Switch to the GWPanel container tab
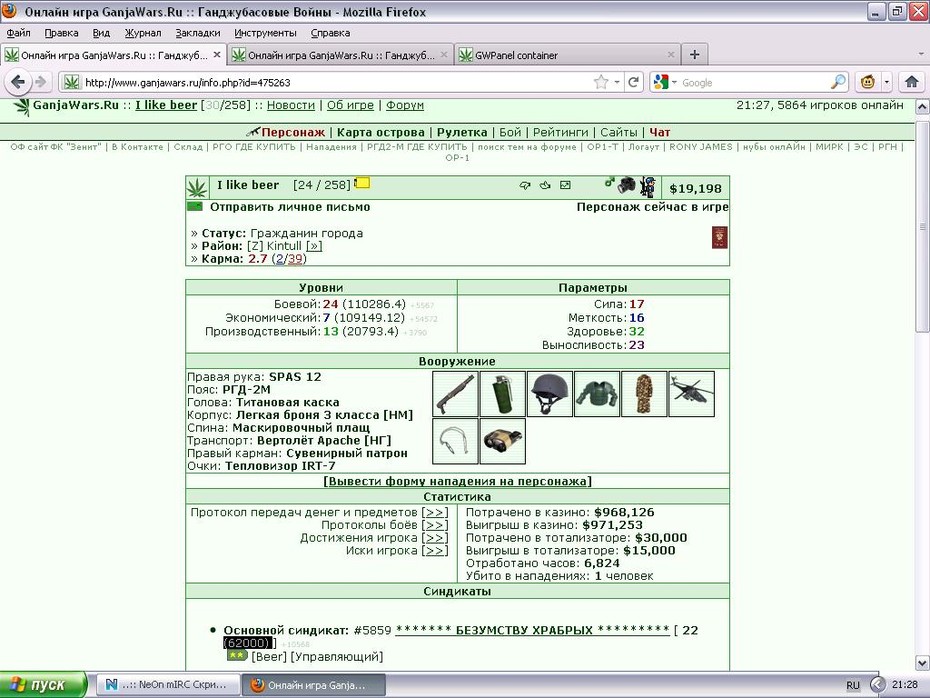Screen dimensions: 930x698 pyautogui.click(x=568, y=55)
